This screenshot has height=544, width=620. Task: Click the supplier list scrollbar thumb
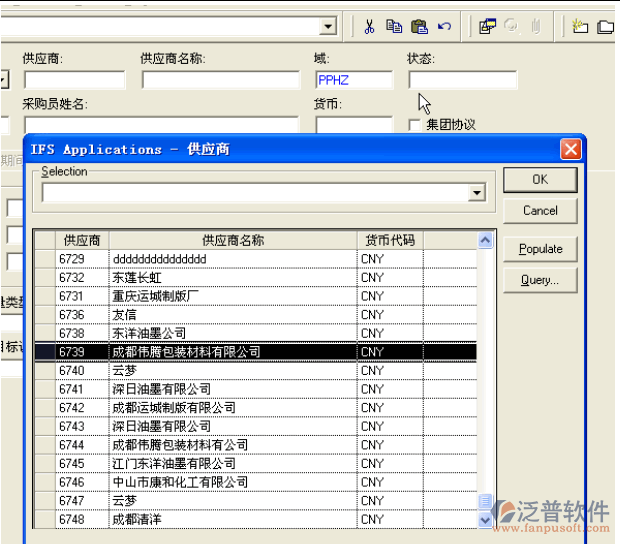tap(485, 501)
